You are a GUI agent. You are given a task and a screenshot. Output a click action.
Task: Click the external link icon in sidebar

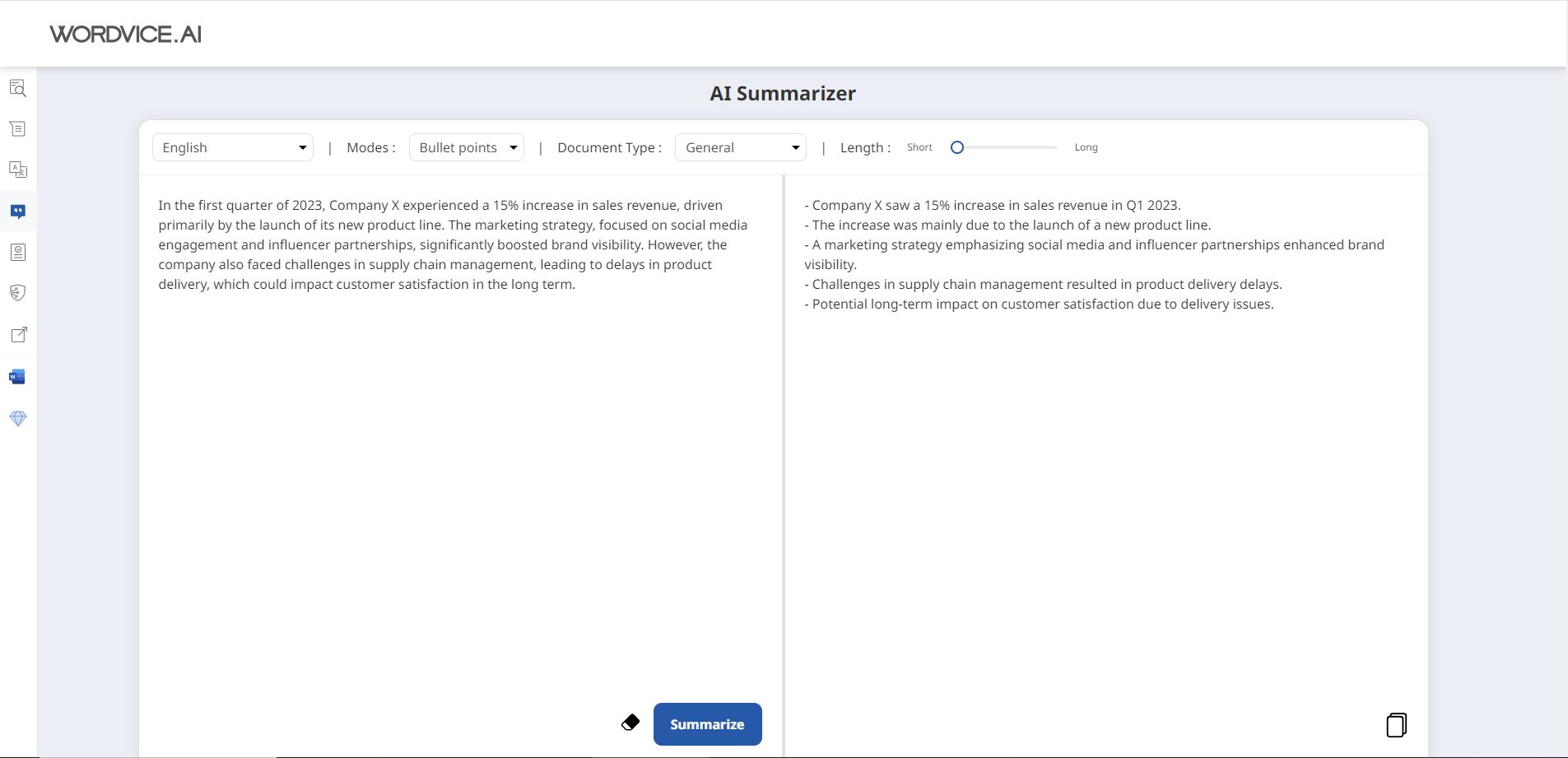pyautogui.click(x=17, y=334)
